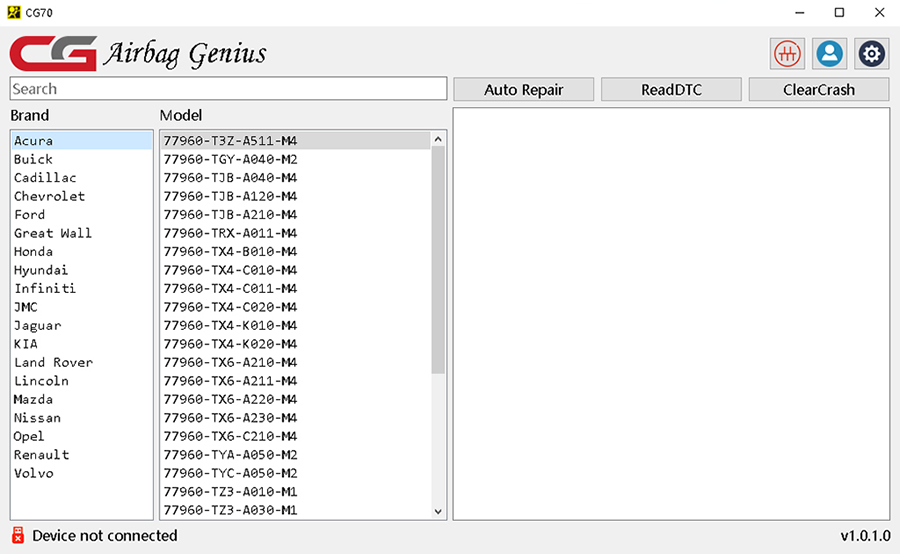Screen dimensions: 900x554
Task: Click the v1.0.1.0 version label
Action: coord(865,536)
